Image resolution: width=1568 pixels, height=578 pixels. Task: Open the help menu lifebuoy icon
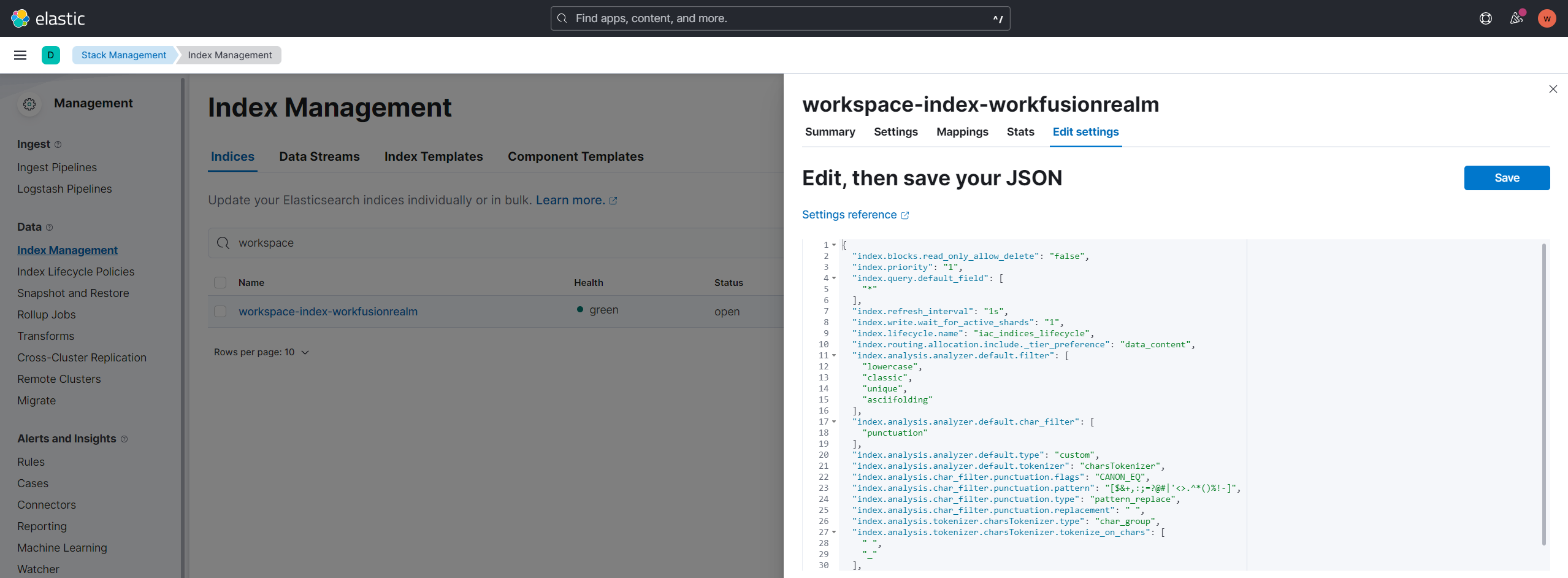click(1485, 18)
